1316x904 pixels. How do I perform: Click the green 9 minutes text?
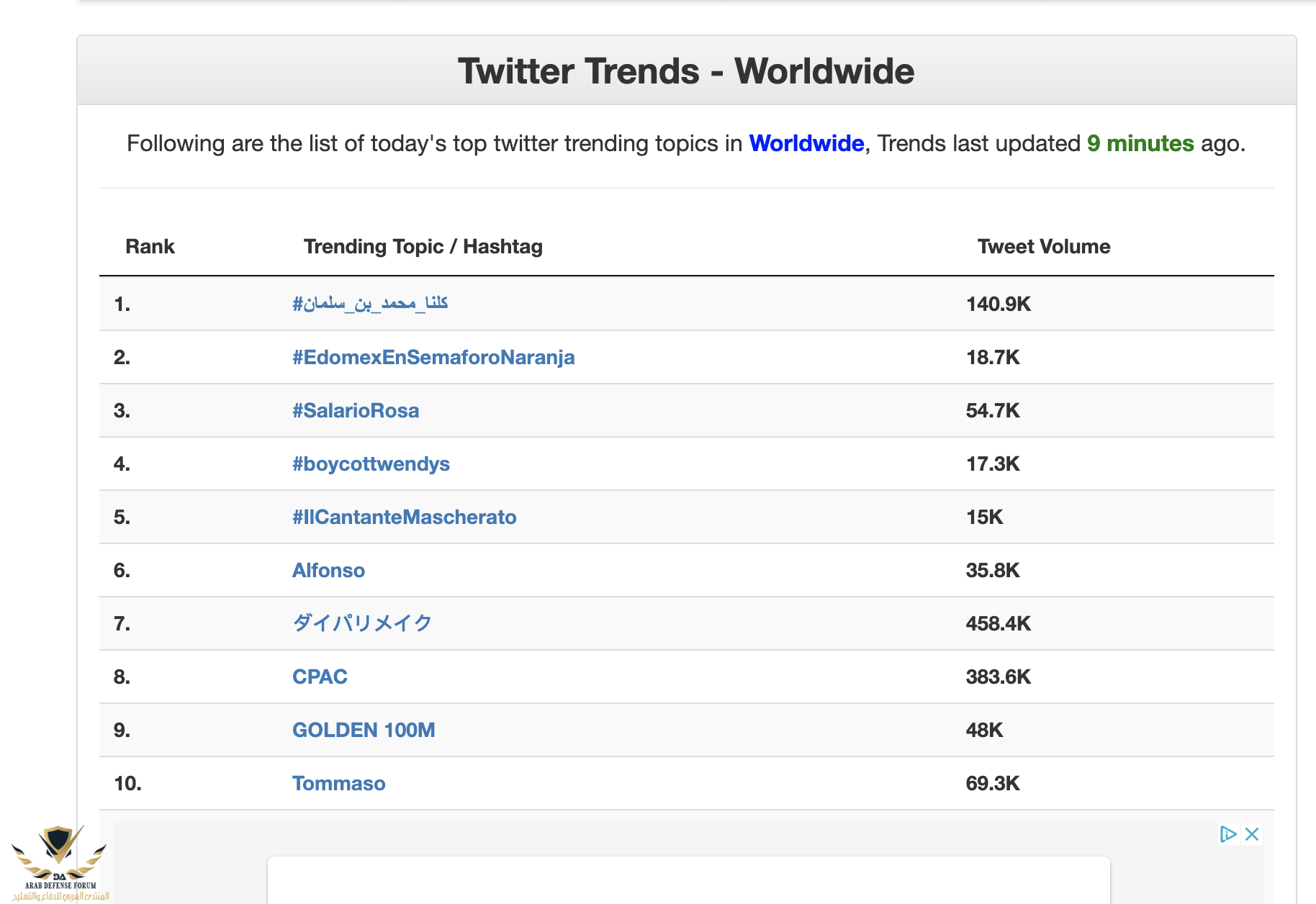click(1140, 143)
